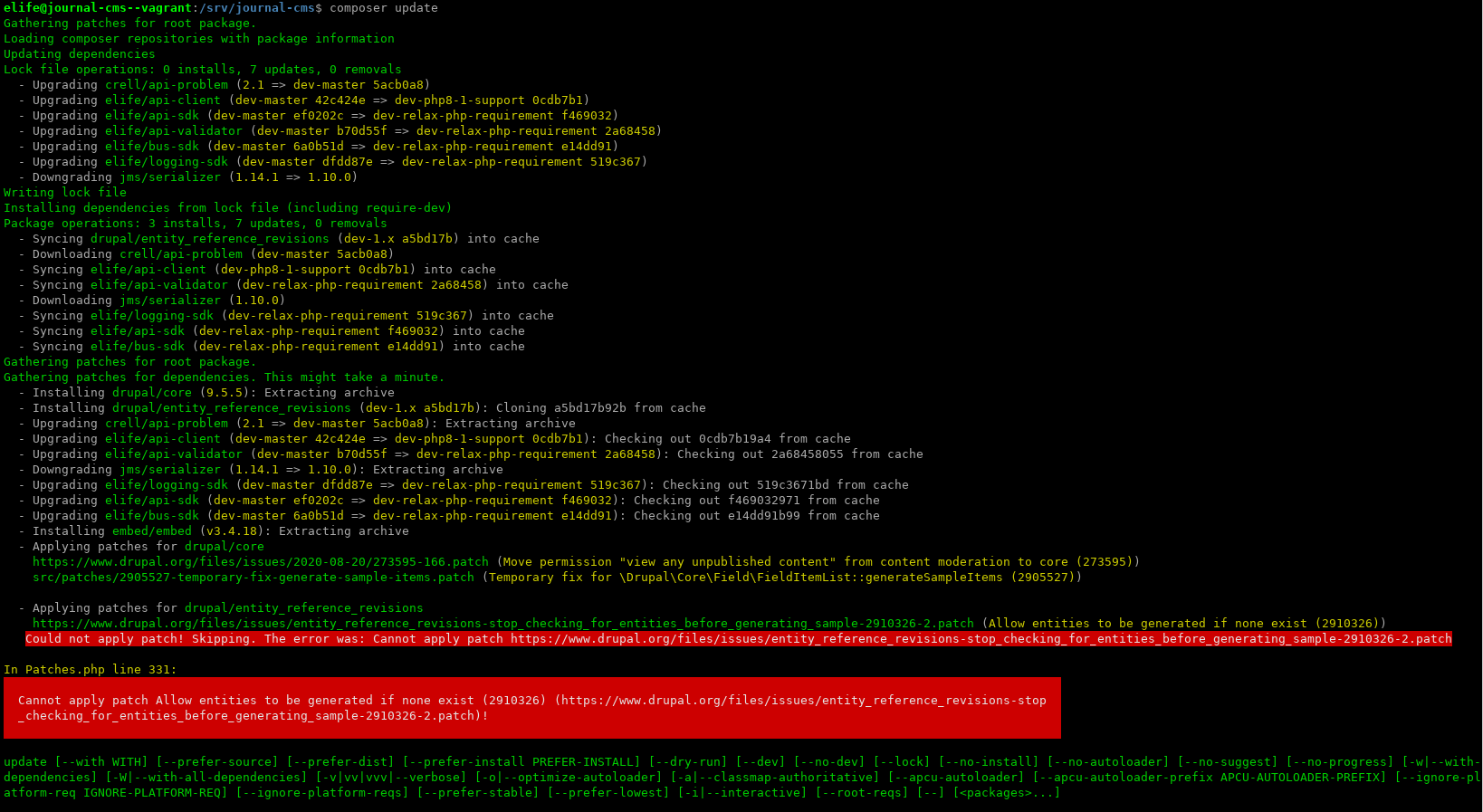Viewport: 1483px width, 812px height.
Task: Click 'crell/api-problem' in first Upgrading line
Action: 167,85
